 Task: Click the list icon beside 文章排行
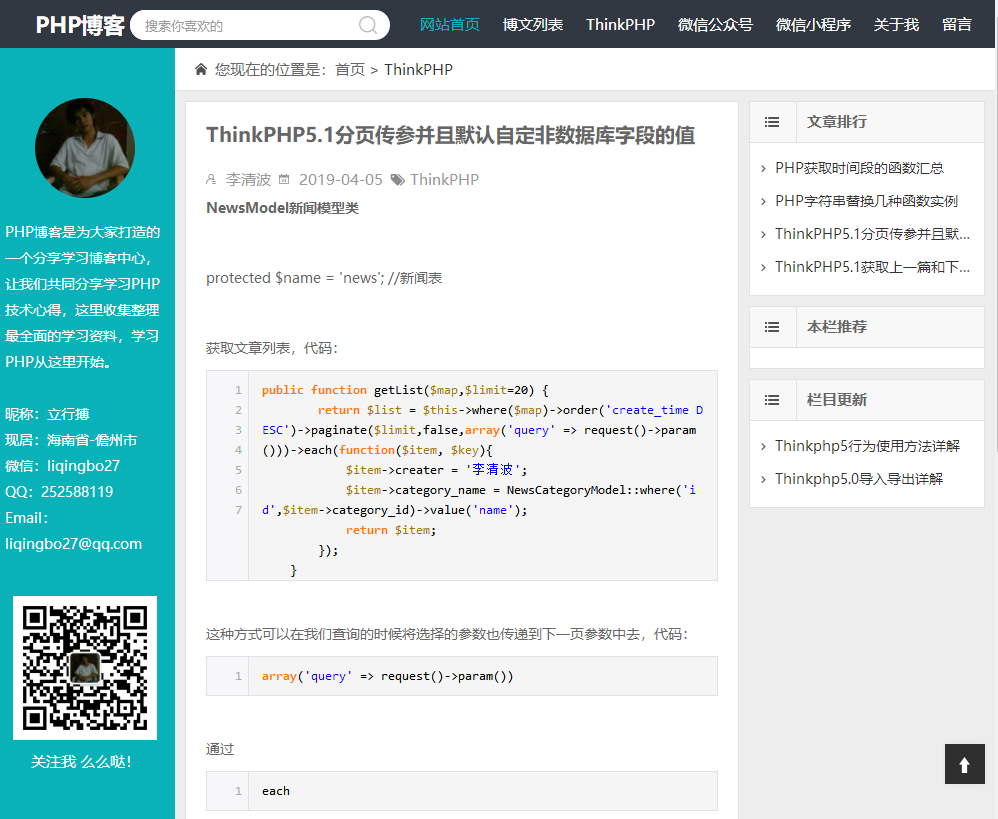[772, 122]
